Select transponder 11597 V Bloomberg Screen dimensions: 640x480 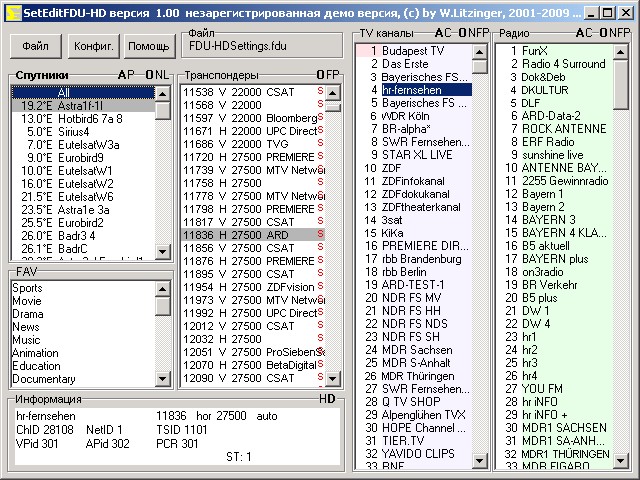pos(253,118)
